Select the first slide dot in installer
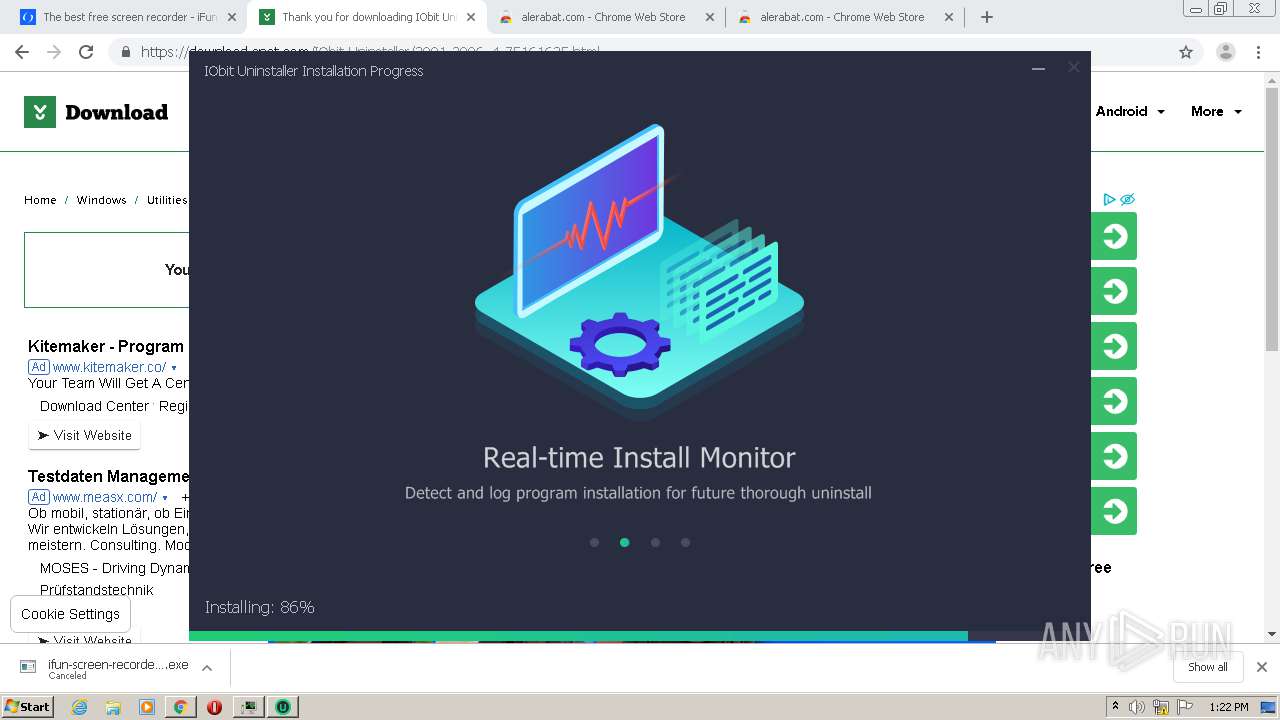Viewport: 1280px width, 720px height. click(x=594, y=542)
